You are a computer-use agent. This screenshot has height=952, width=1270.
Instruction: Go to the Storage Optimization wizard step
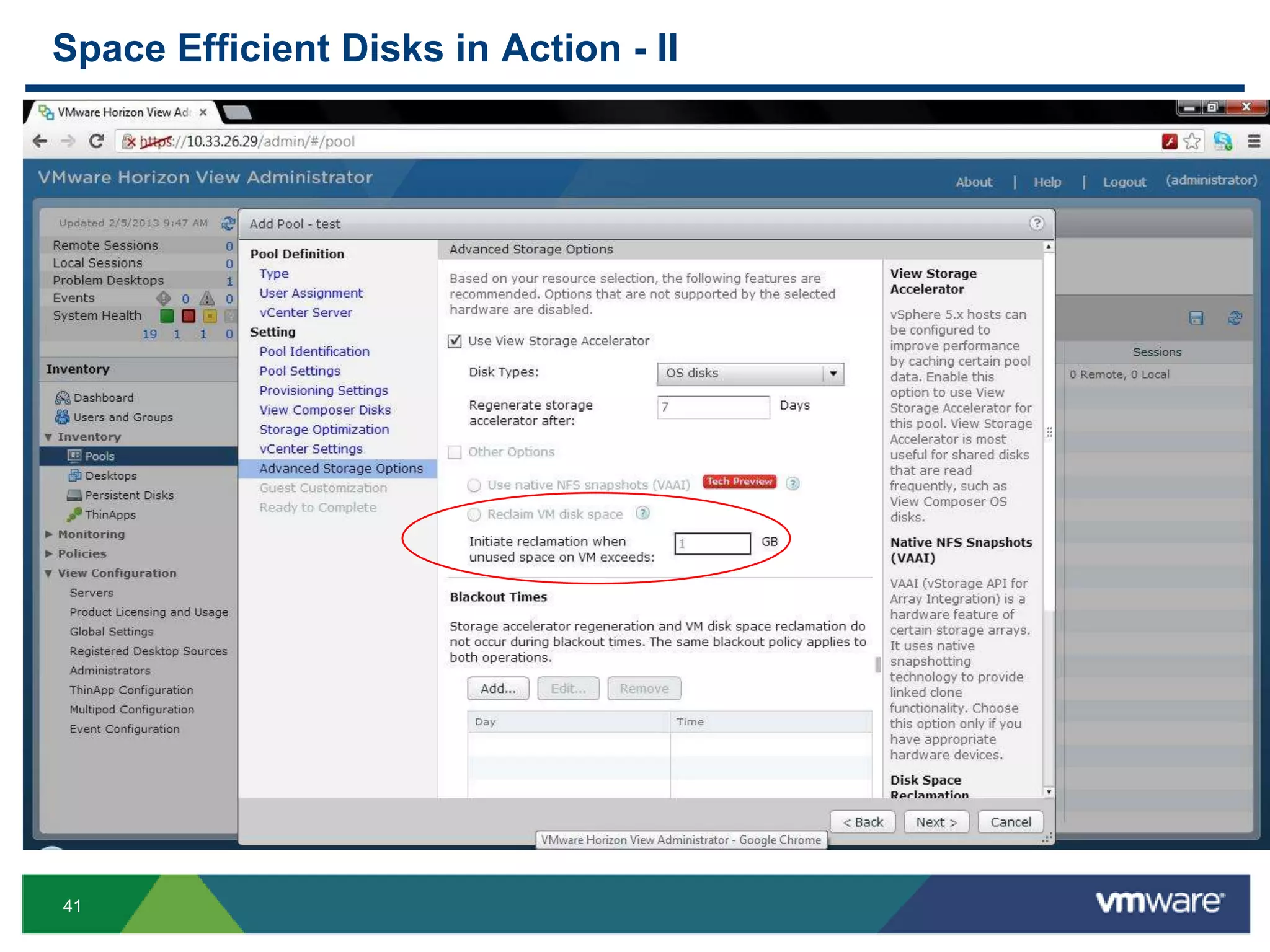[324, 430]
